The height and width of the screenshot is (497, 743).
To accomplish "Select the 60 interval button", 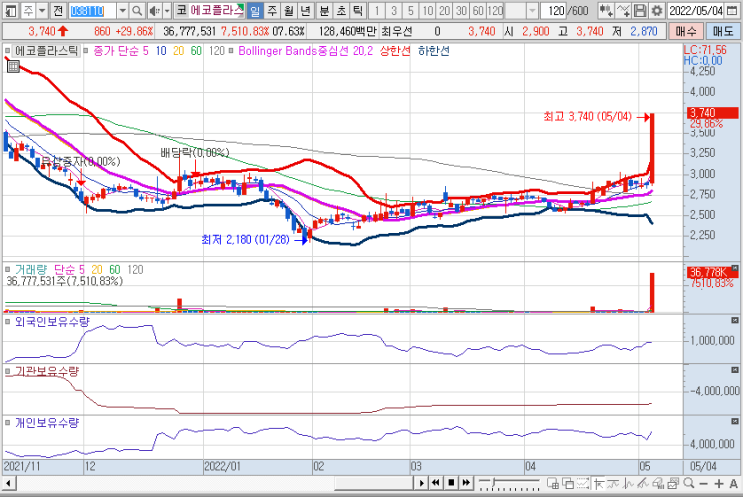I will pyautogui.click(x=478, y=10).
